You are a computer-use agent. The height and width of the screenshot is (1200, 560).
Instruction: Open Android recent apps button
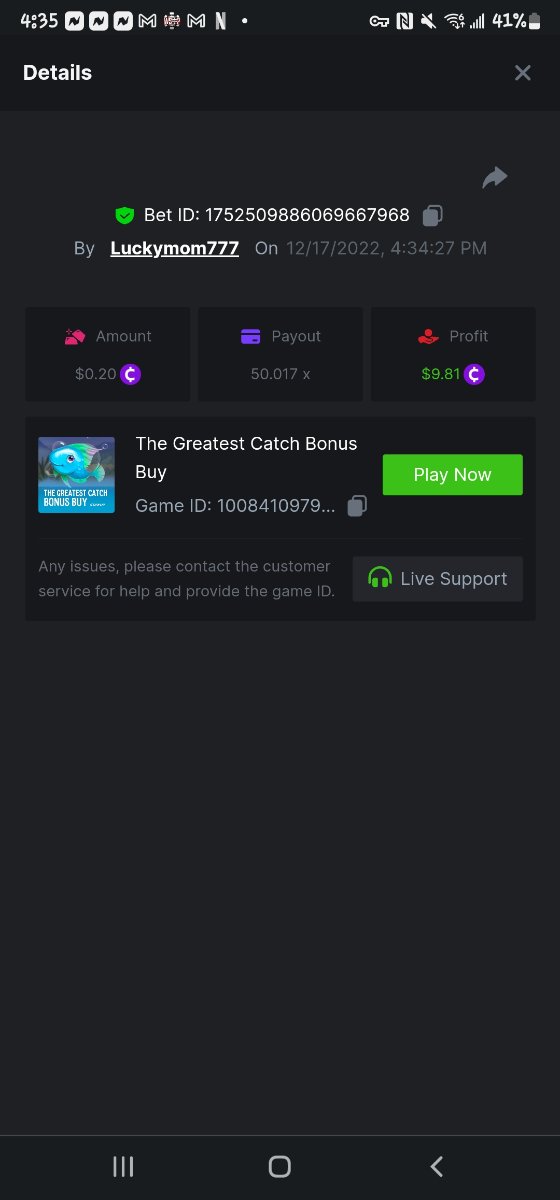coord(123,1166)
